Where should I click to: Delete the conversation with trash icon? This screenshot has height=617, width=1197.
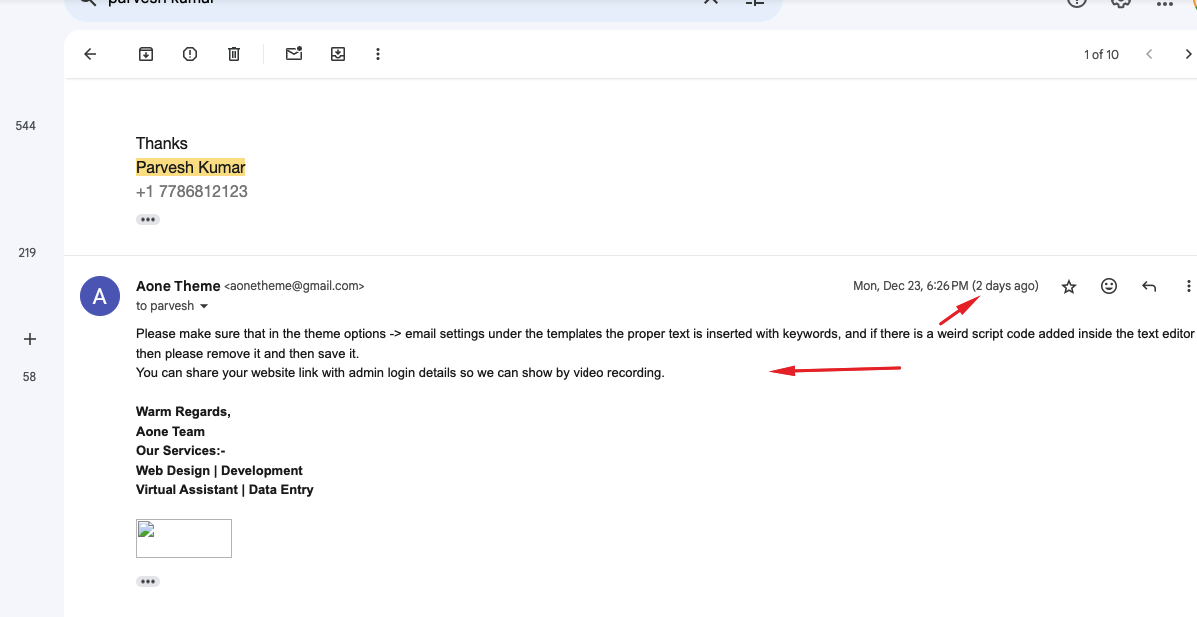(234, 54)
